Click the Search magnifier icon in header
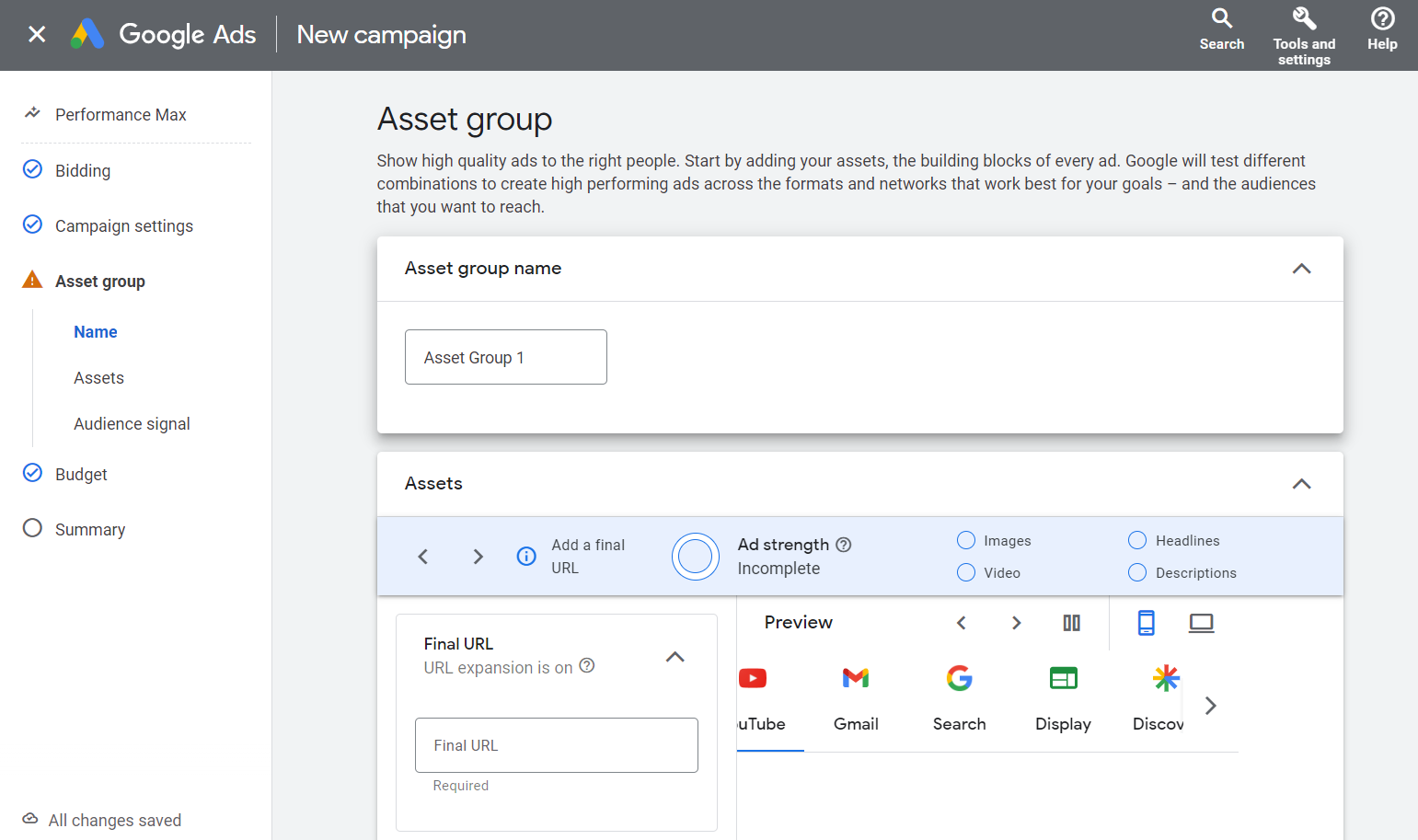This screenshot has height=840, width=1418. click(x=1221, y=18)
